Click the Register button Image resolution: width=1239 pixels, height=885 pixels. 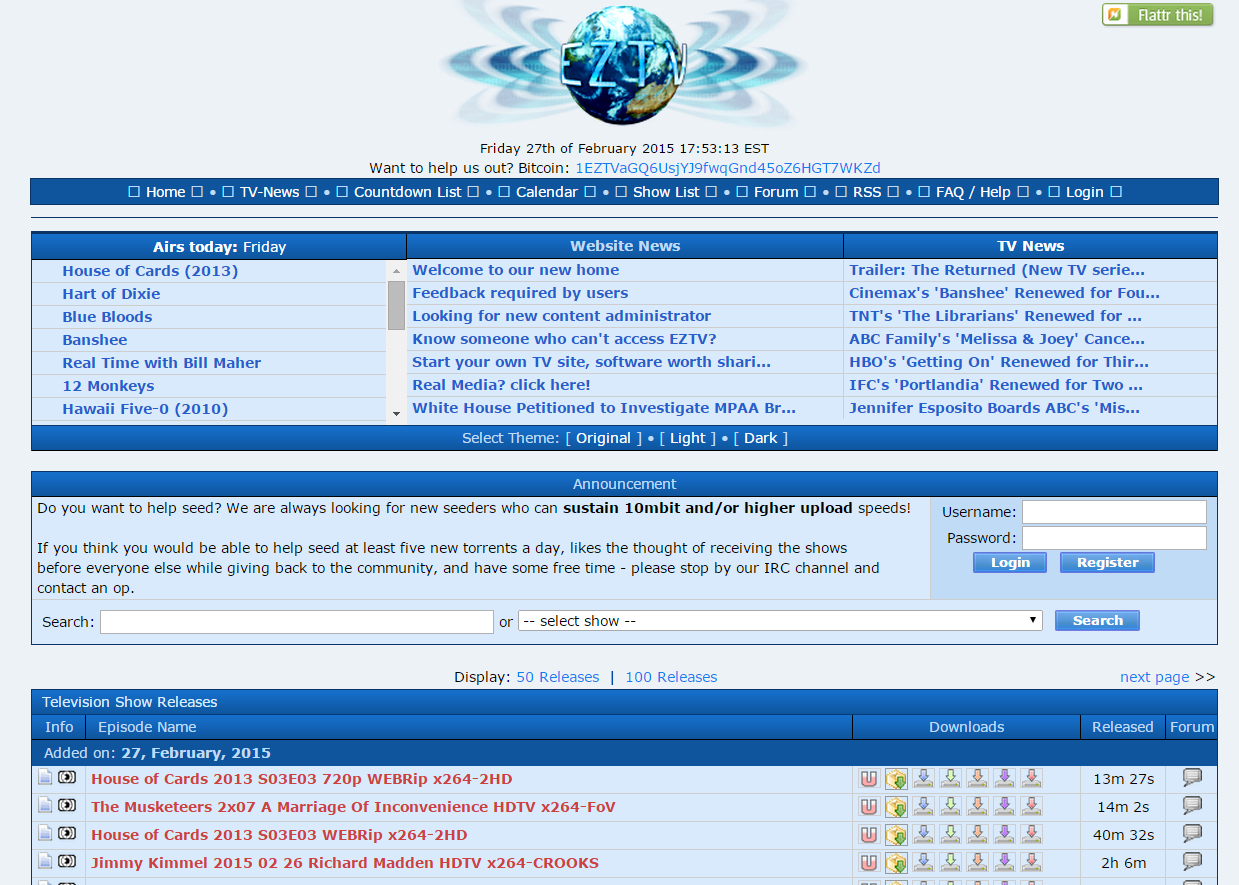[x=1107, y=563]
